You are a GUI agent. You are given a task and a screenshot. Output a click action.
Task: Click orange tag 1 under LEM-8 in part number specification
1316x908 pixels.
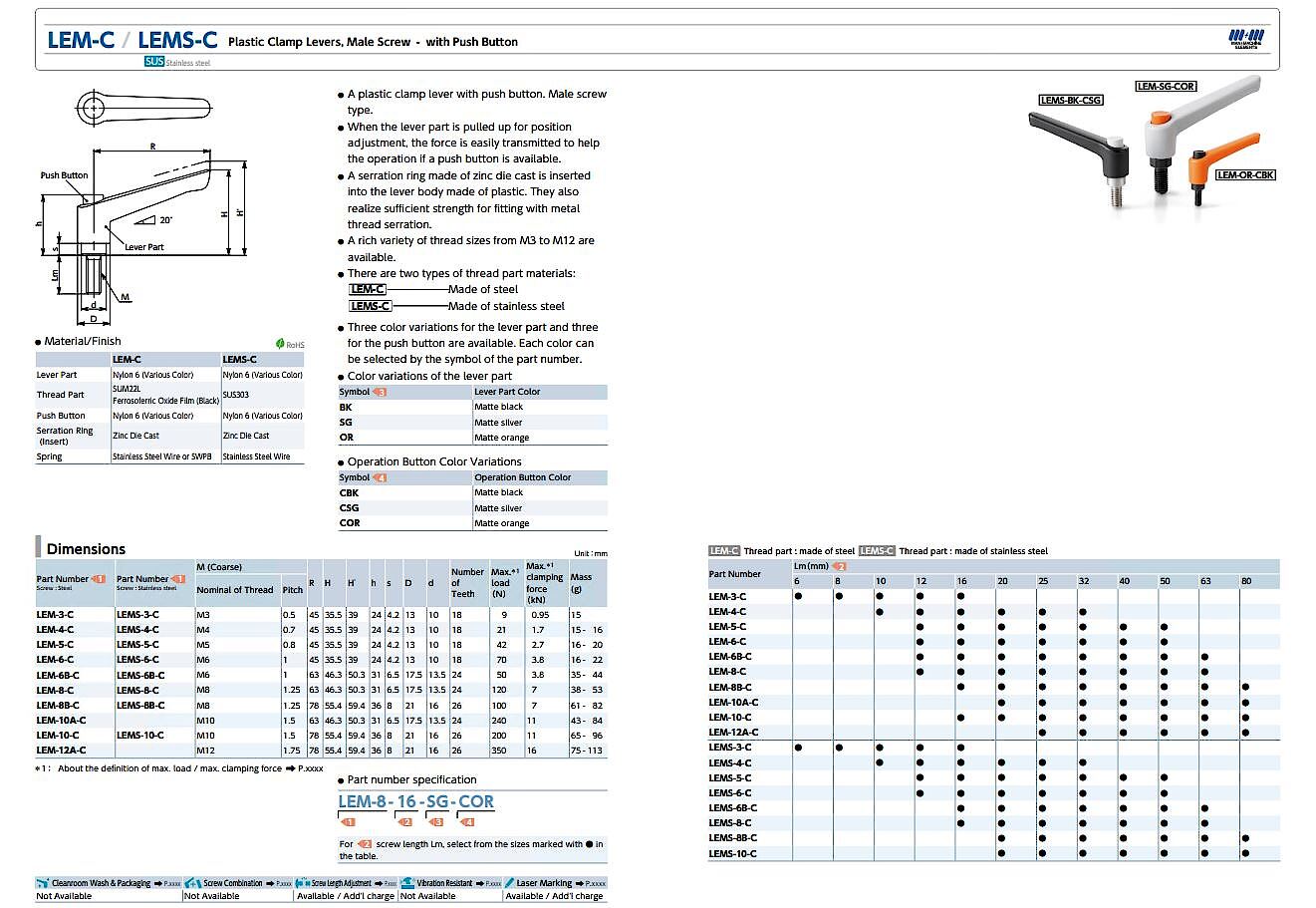349,822
